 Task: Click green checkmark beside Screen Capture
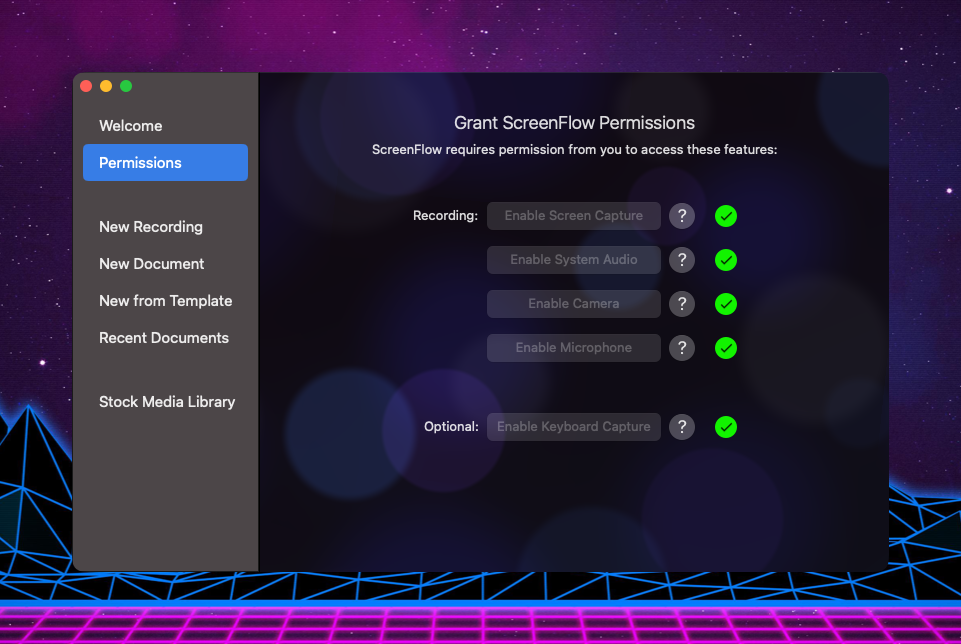726,216
